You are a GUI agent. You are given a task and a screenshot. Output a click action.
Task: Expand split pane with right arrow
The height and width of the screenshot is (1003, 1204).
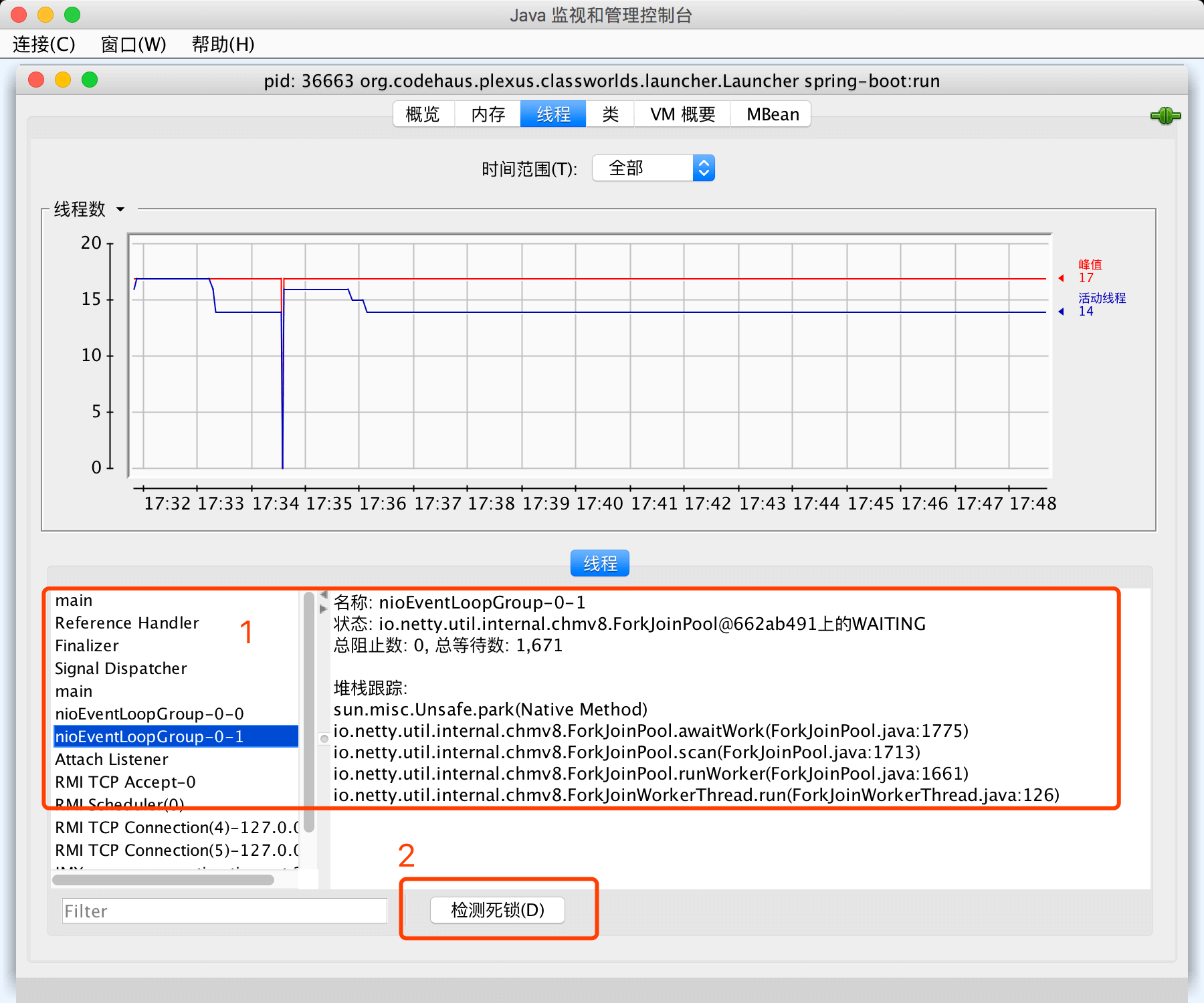coord(324,608)
